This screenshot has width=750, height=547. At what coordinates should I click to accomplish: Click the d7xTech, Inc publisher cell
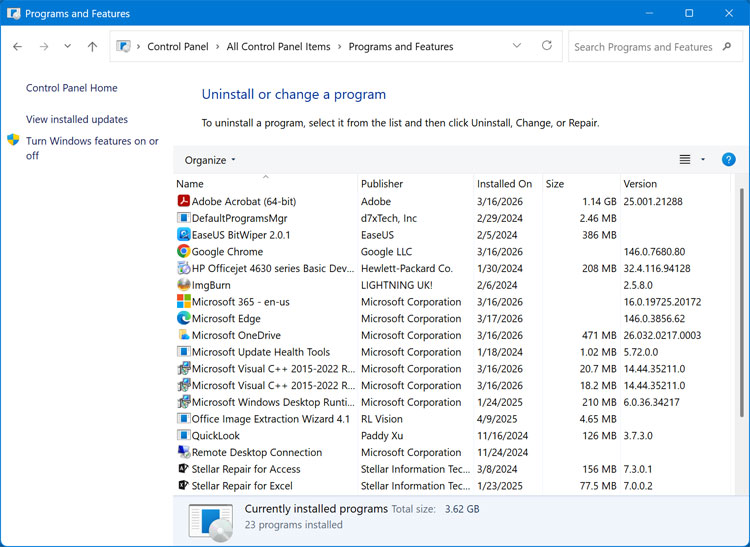[x=389, y=218]
